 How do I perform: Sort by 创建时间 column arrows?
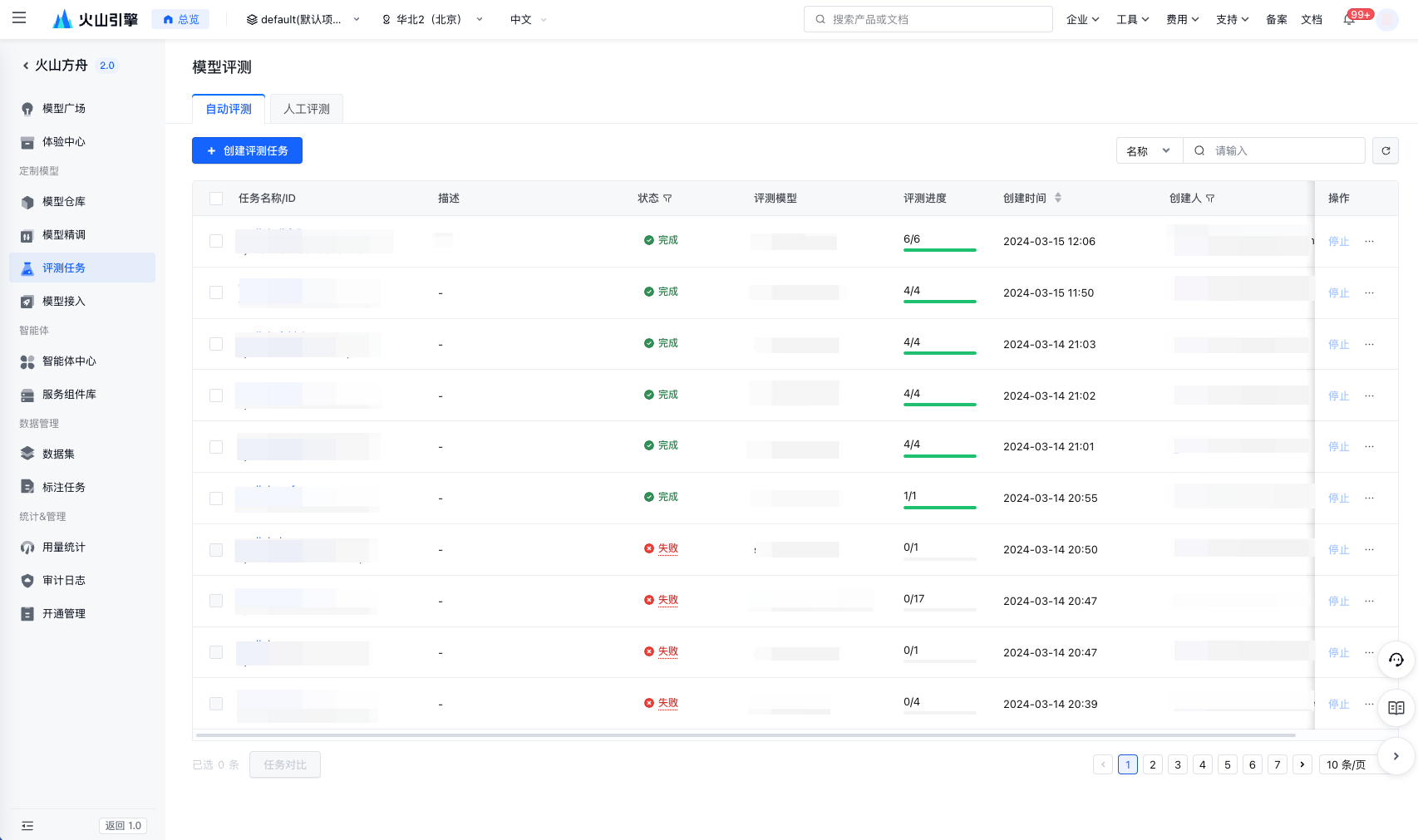[x=1058, y=198]
